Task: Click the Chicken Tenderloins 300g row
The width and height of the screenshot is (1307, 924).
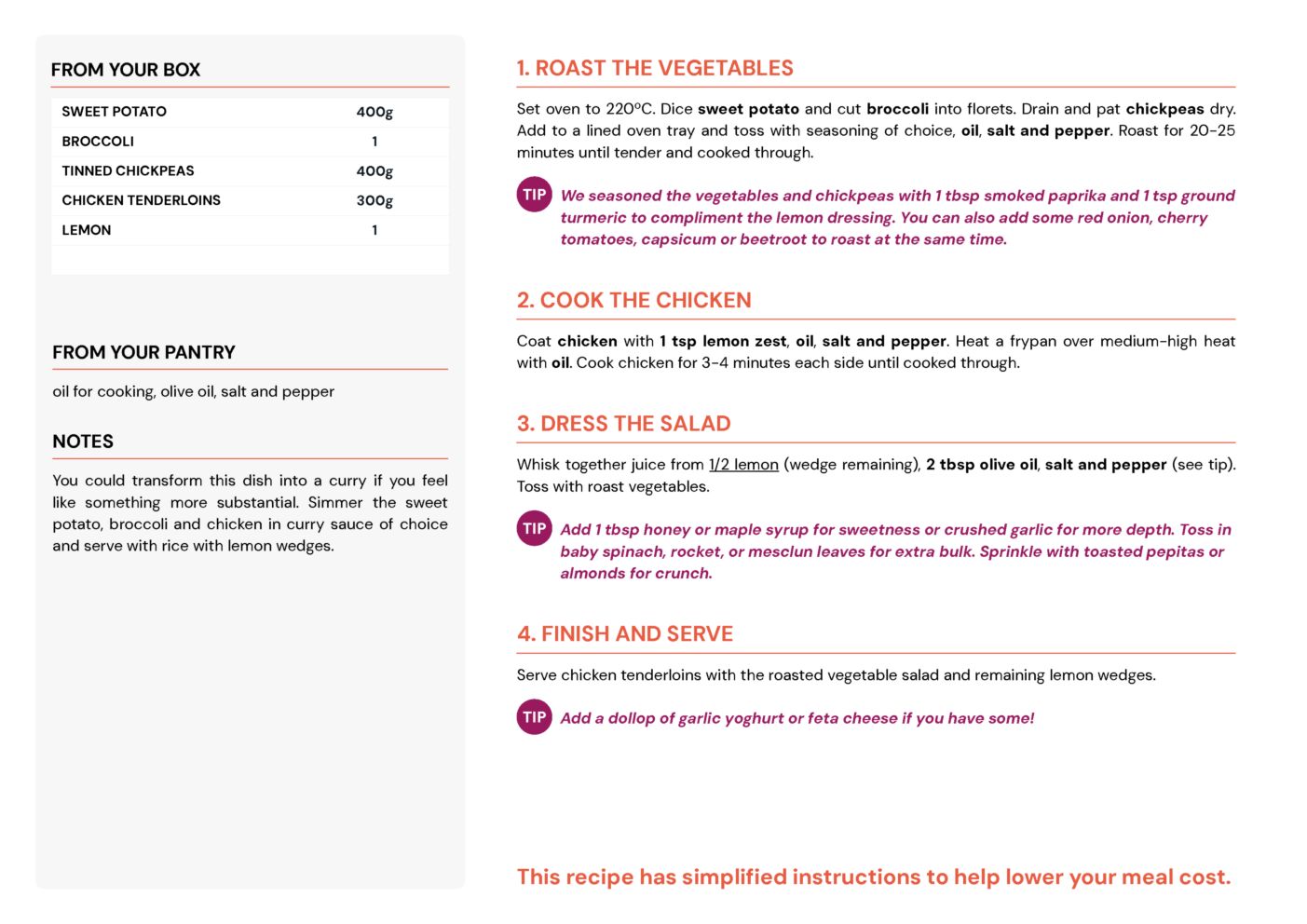Action: click(250, 200)
